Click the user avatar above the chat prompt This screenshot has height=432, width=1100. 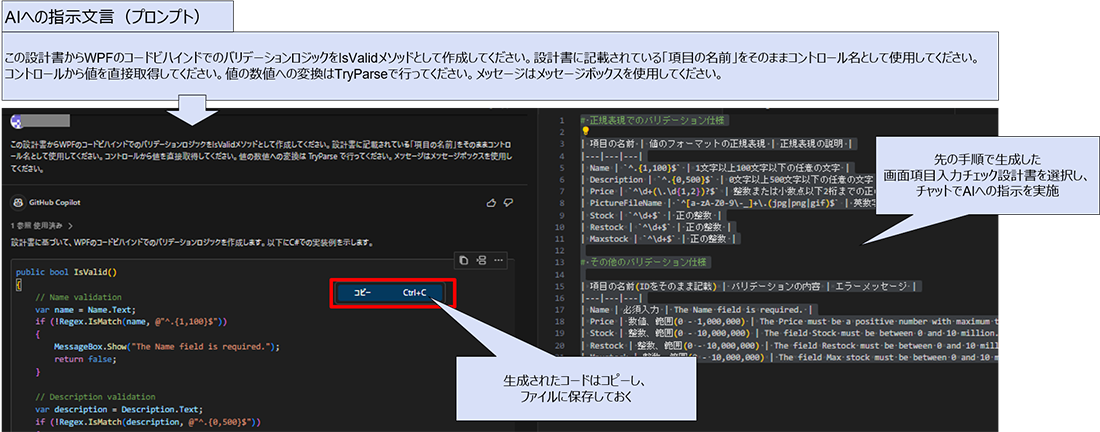(17, 120)
